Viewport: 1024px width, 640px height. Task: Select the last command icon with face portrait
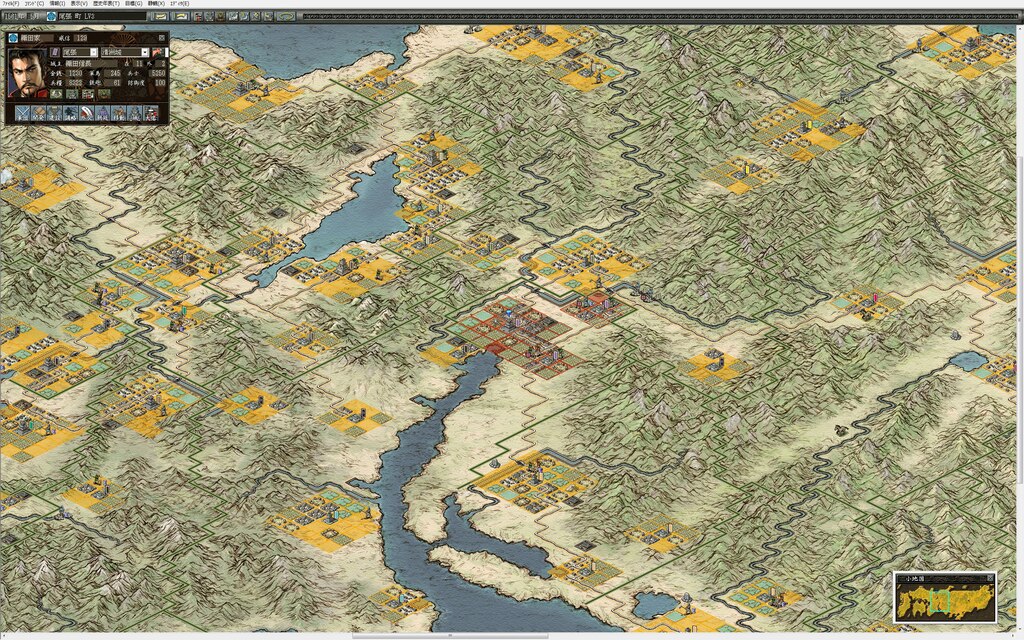click(151, 113)
